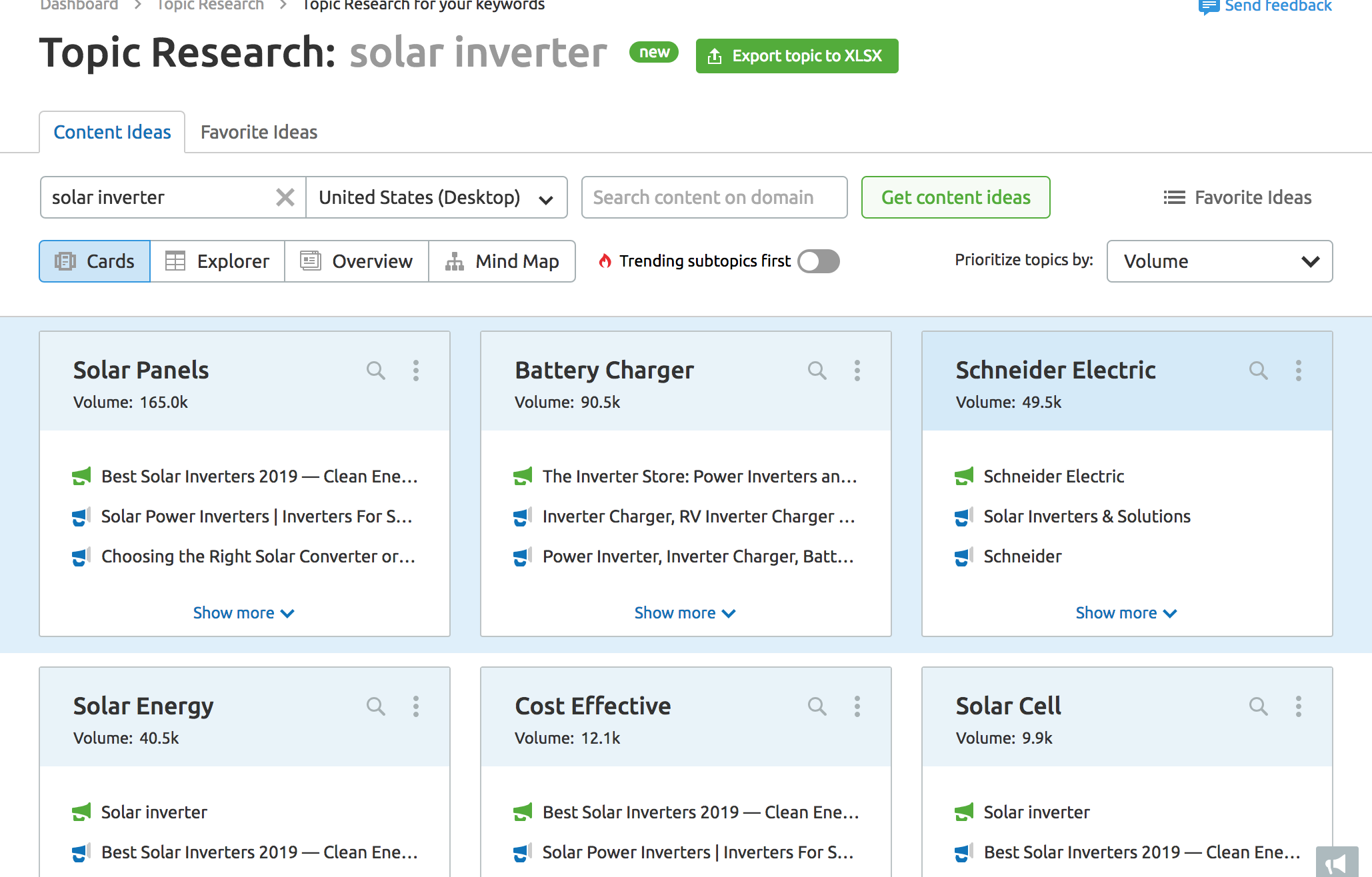Enable the Trending subtopics filter toggle
Image resolution: width=1372 pixels, height=877 pixels.
(x=819, y=261)
